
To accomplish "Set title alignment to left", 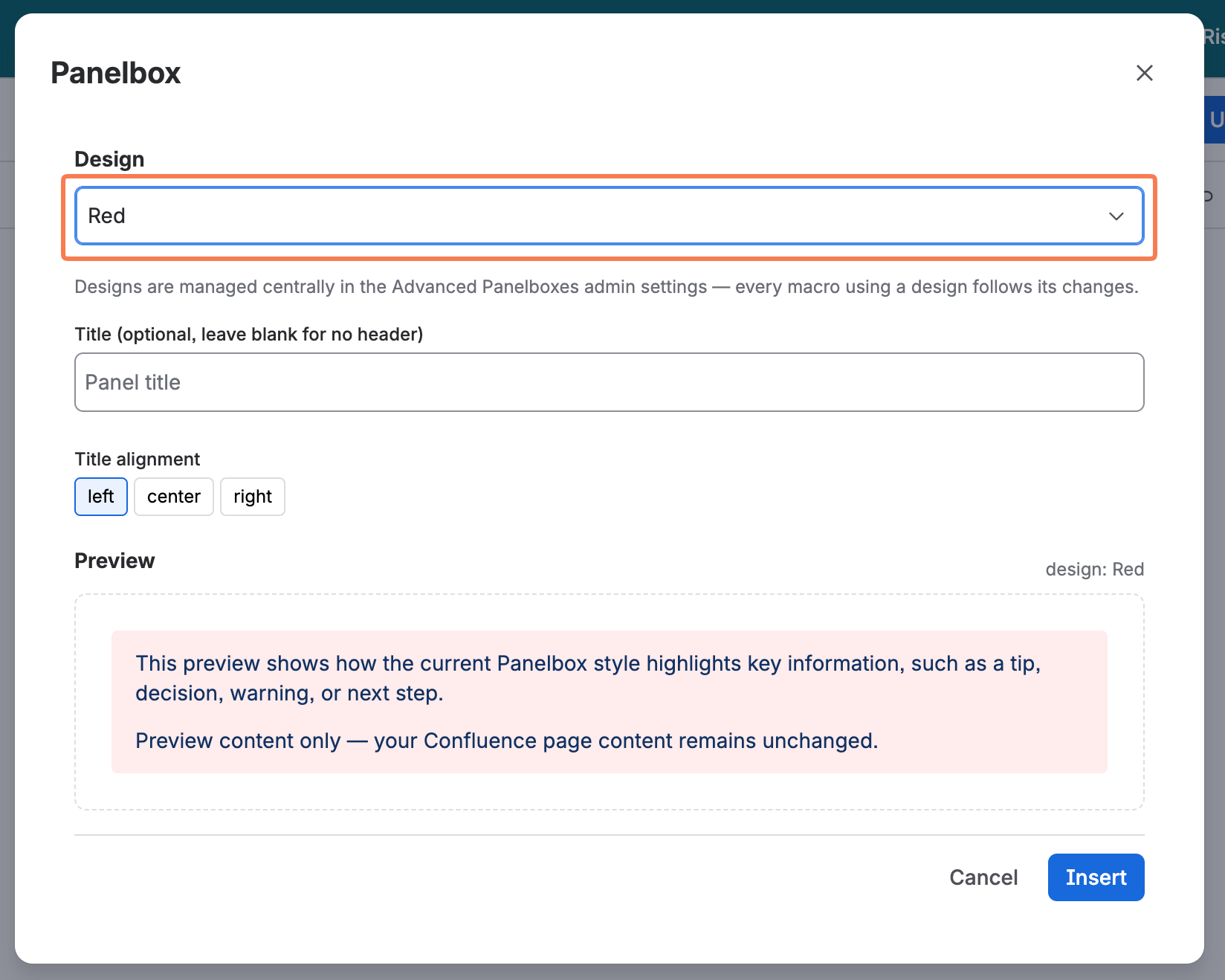I will tap(101, 497).
